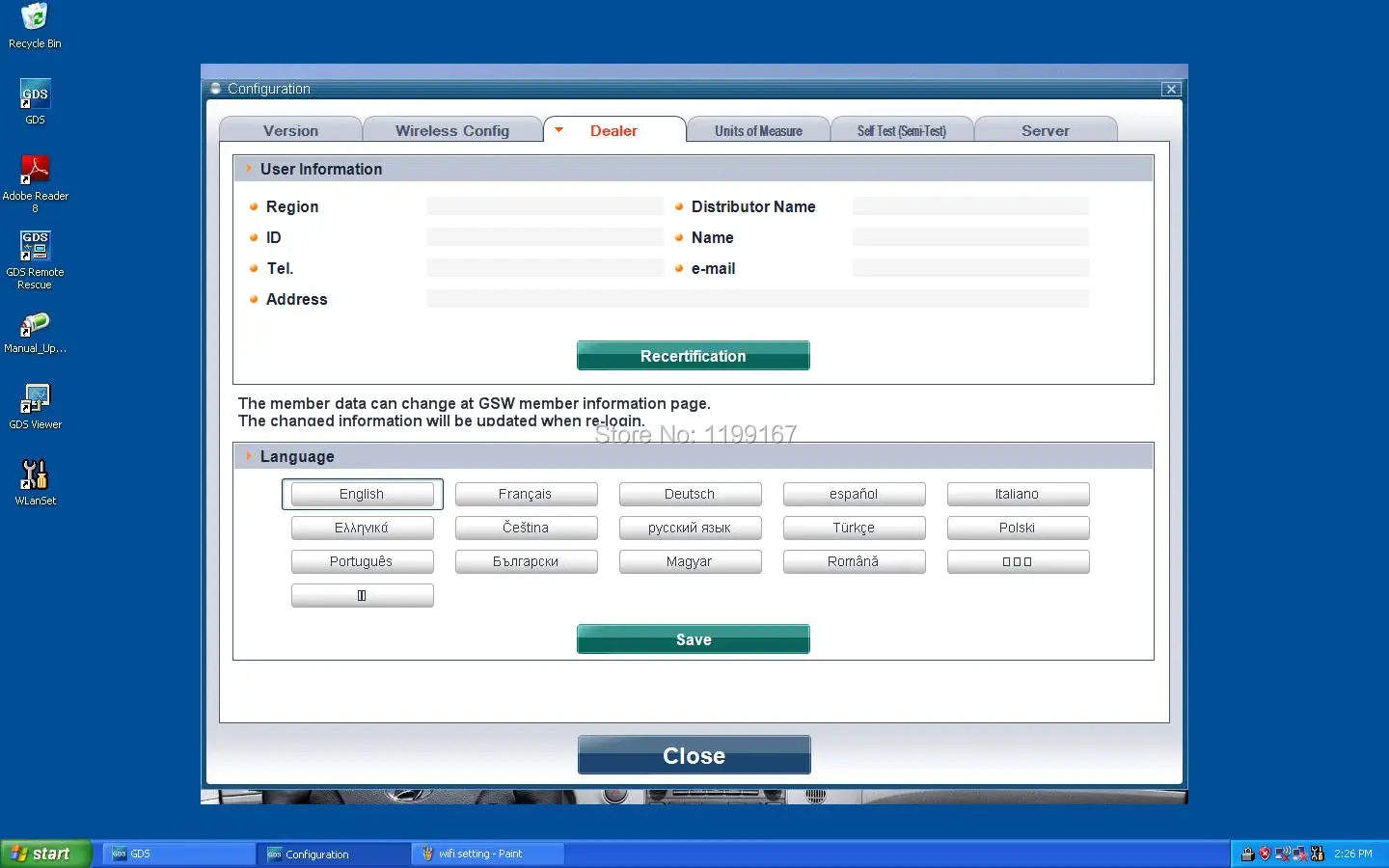Click the Save button

pyautogui.click(x=694, y=639)
